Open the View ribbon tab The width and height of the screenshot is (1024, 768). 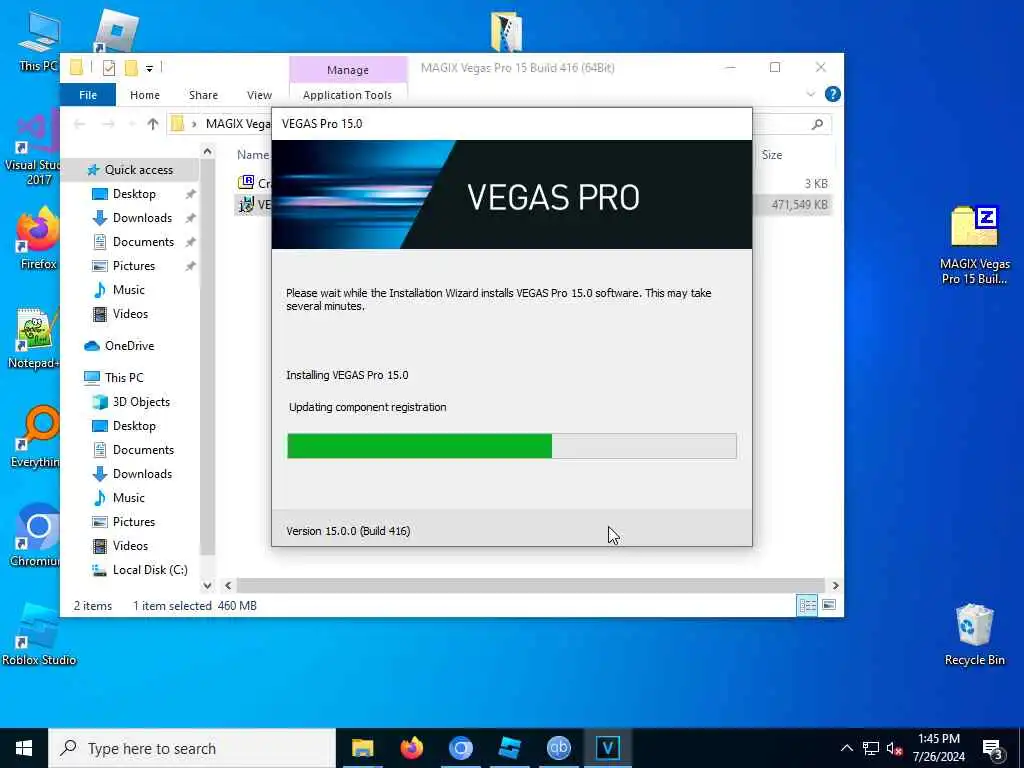pyautogui.click(x=259, y=95)
